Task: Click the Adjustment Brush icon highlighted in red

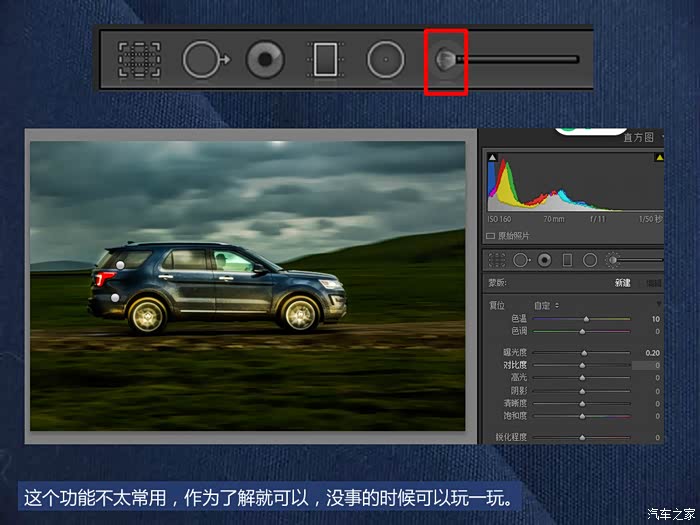Action: (445, 60)
